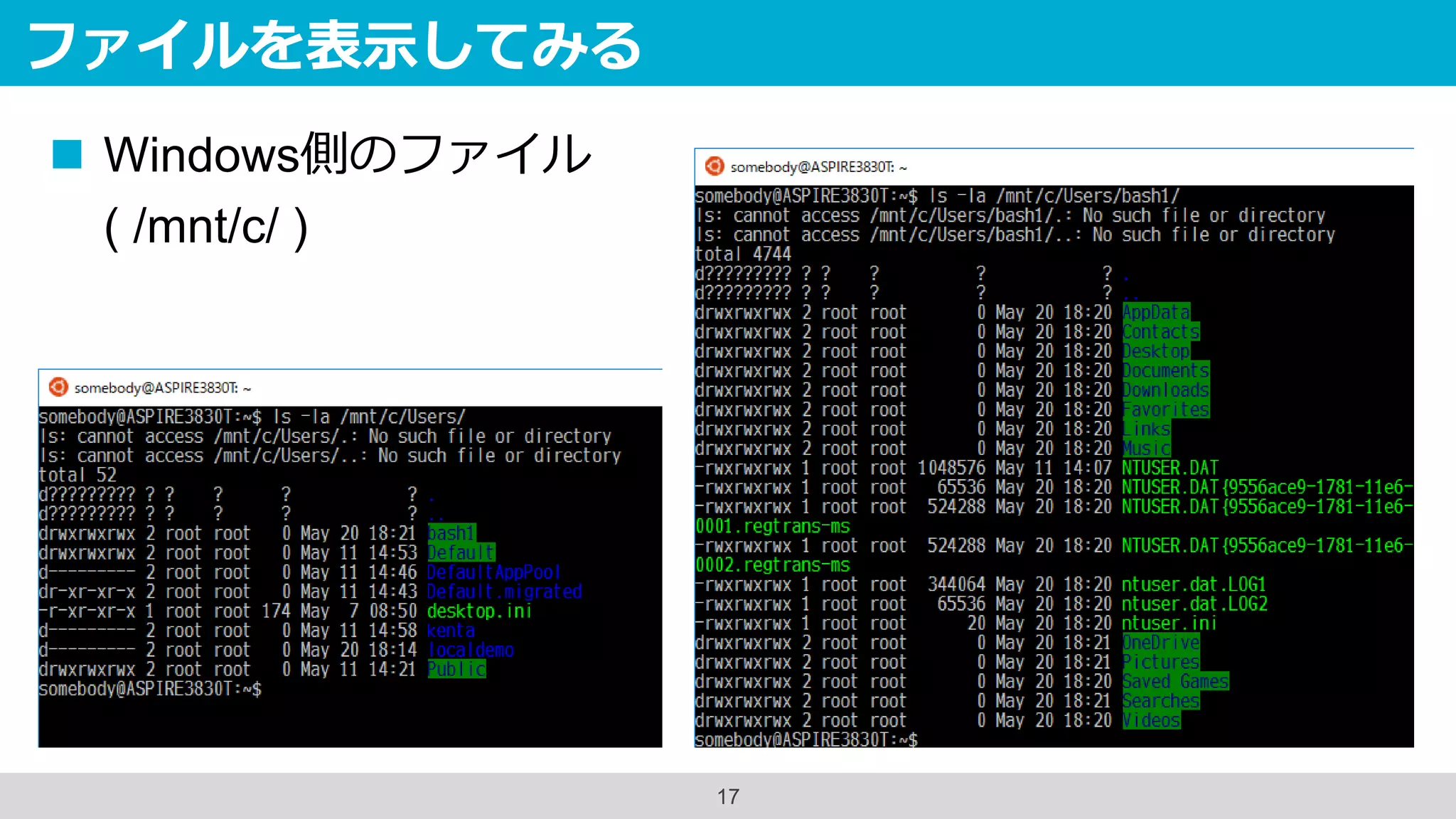Image resolution: width=1456 pixels, height=819 pixels.
Task: Click the NTUSER.DAT file sized 1048576
Action: click(1170, 468)
